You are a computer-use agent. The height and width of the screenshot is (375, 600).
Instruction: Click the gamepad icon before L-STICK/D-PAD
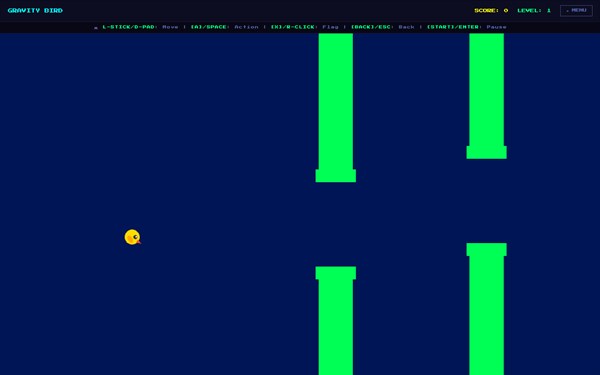96,27
